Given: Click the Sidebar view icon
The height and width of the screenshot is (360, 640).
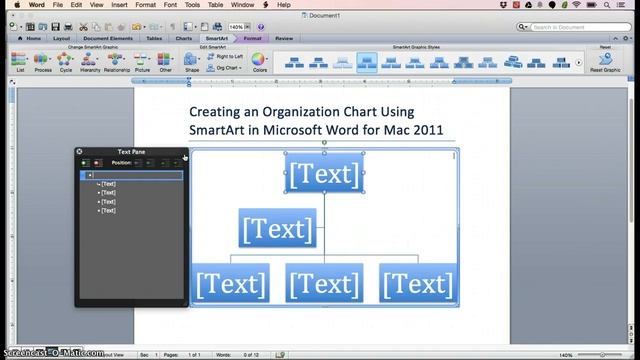Looking at the screenshot, I should coord(188,27).
